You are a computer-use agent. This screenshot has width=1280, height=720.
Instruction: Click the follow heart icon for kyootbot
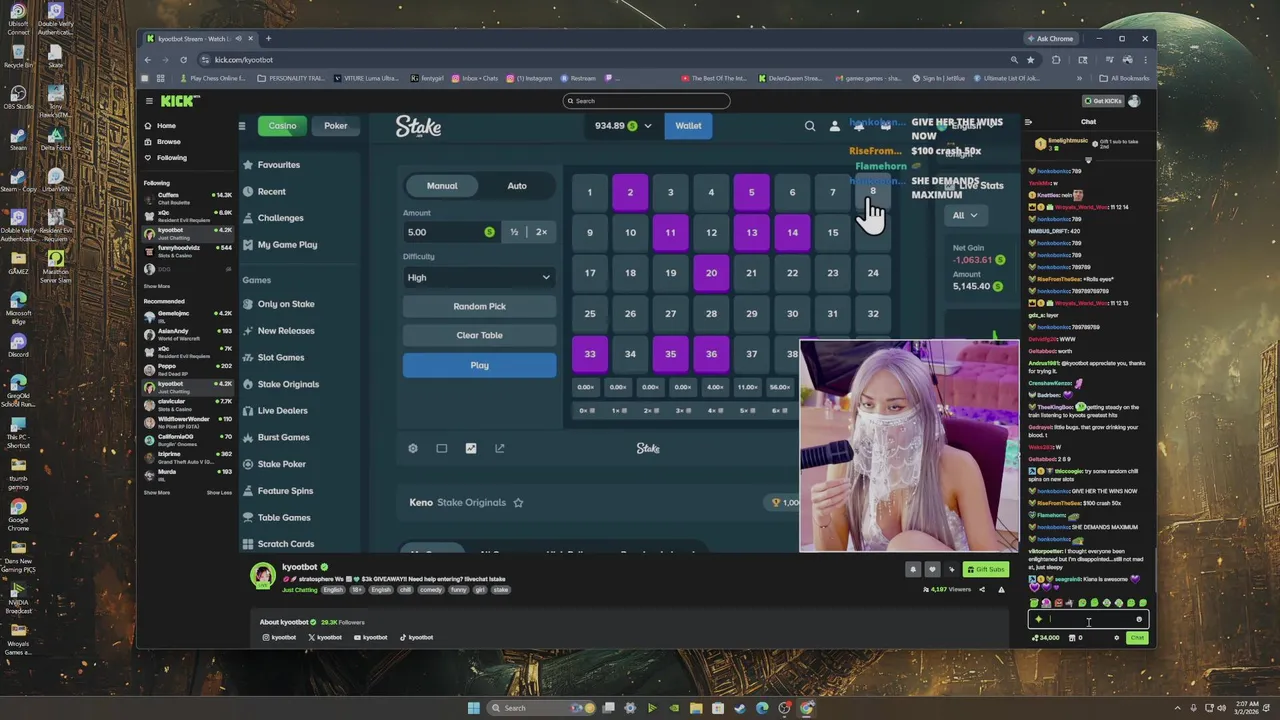pyautogui.click(x=932, y=569)
